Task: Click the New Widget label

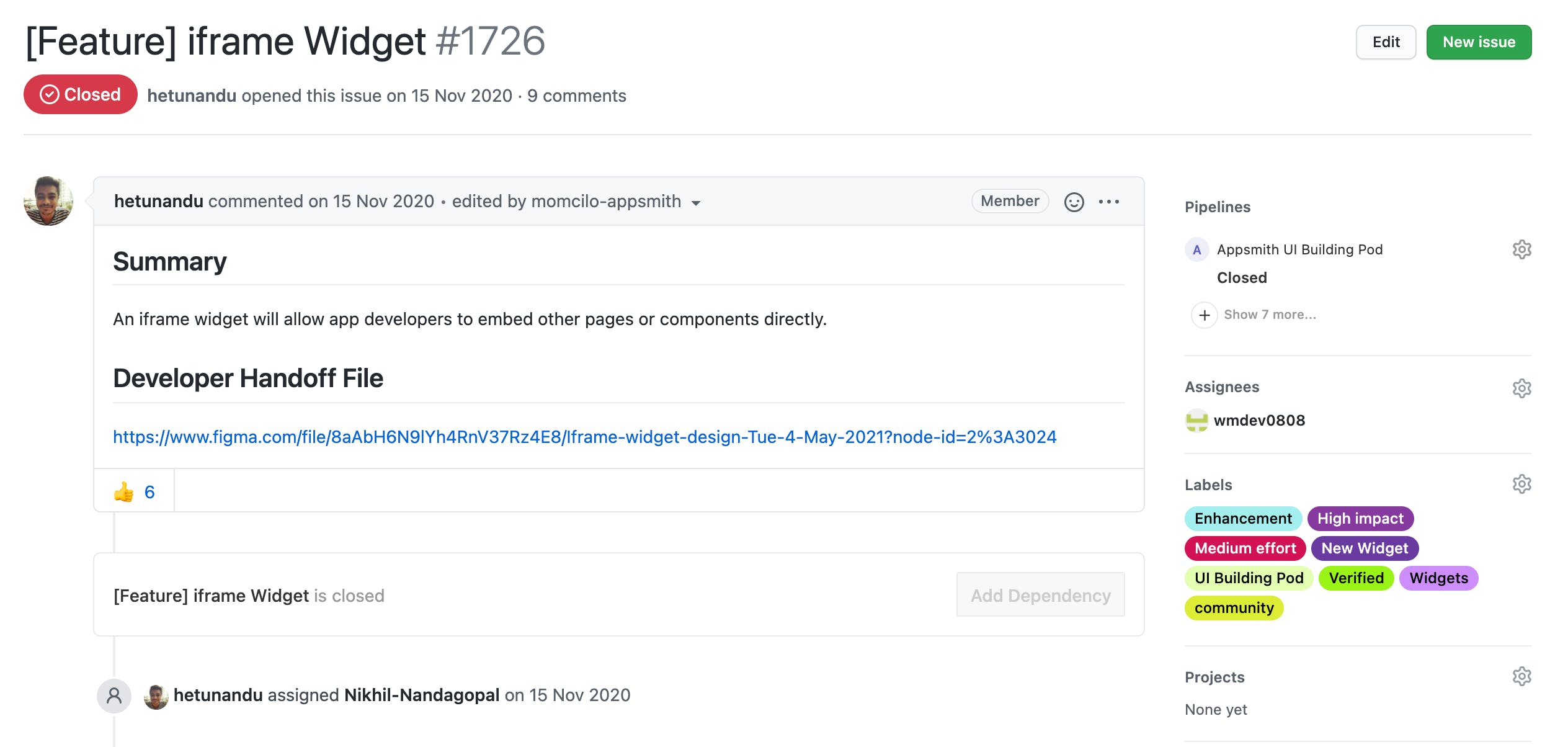Action: pyautogui.click(x=1365, y=548)
